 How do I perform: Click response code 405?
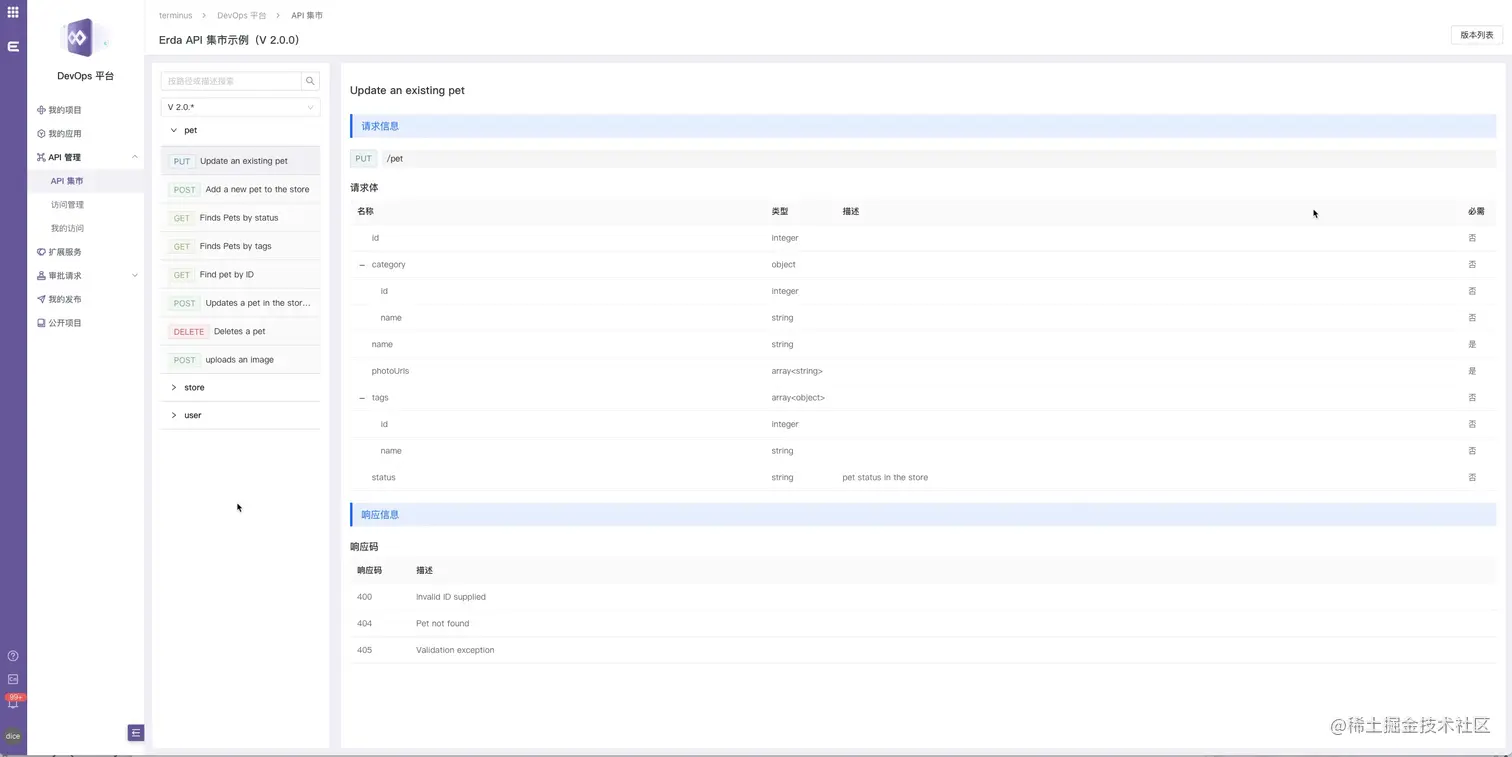pos(364,650)
